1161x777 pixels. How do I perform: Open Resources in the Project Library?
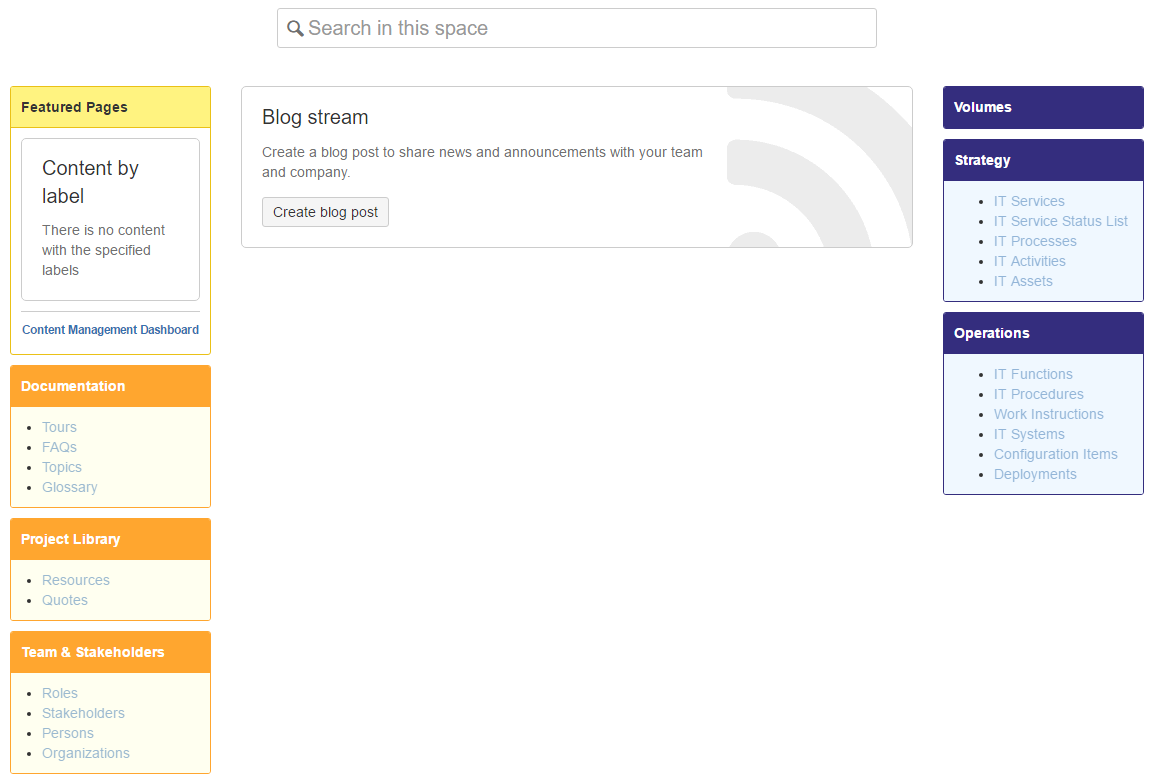click(x=76, y=580)
